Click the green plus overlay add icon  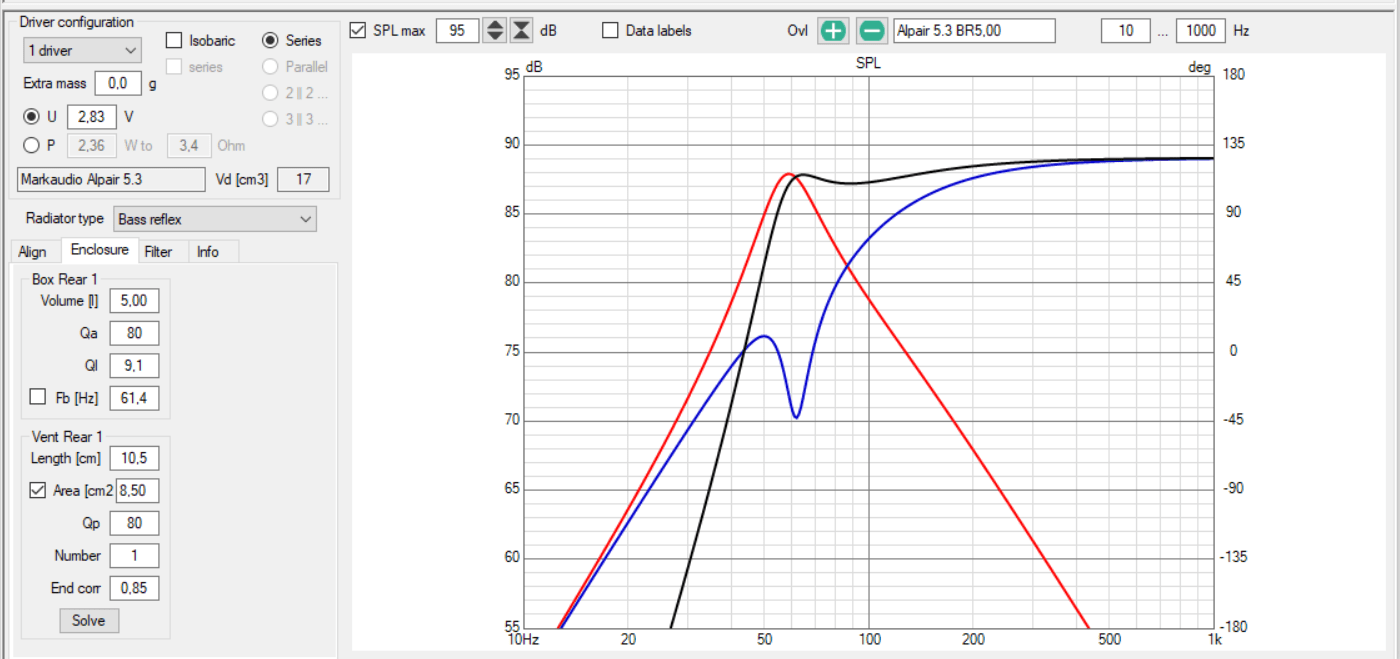833,31
